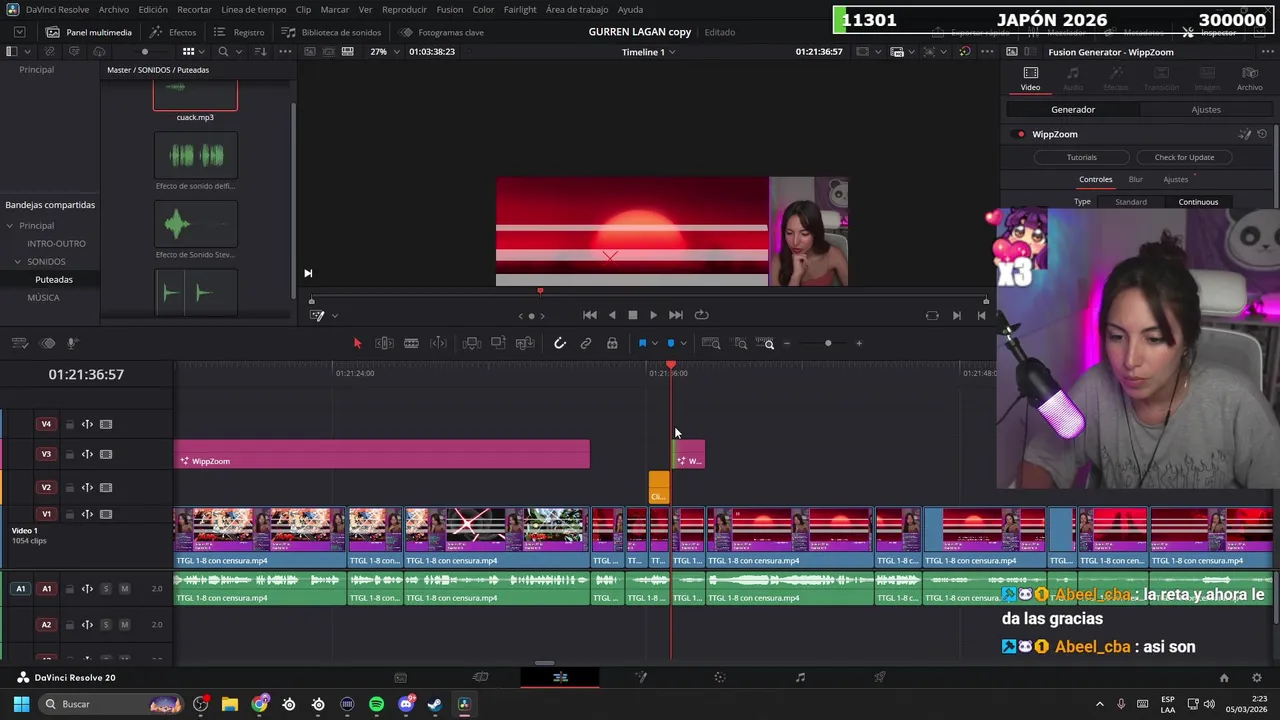This screenshot has width=1280, height=720.
Task: Open project settings gear icon
Action: (1257, 678)
